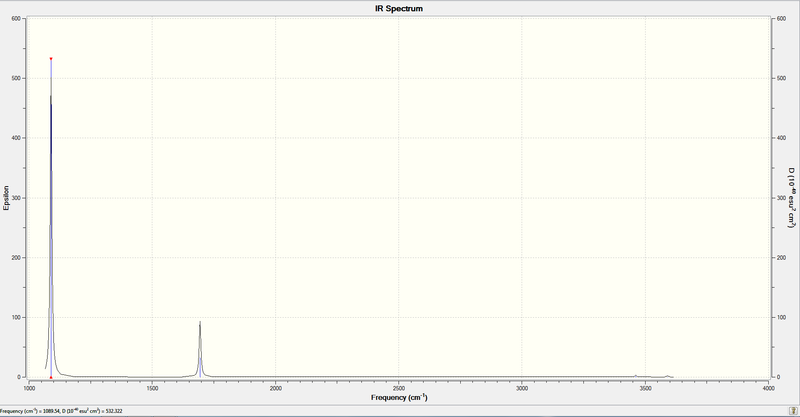
Task: Click the x-axis tick label 3000
Action: (522, 388)
